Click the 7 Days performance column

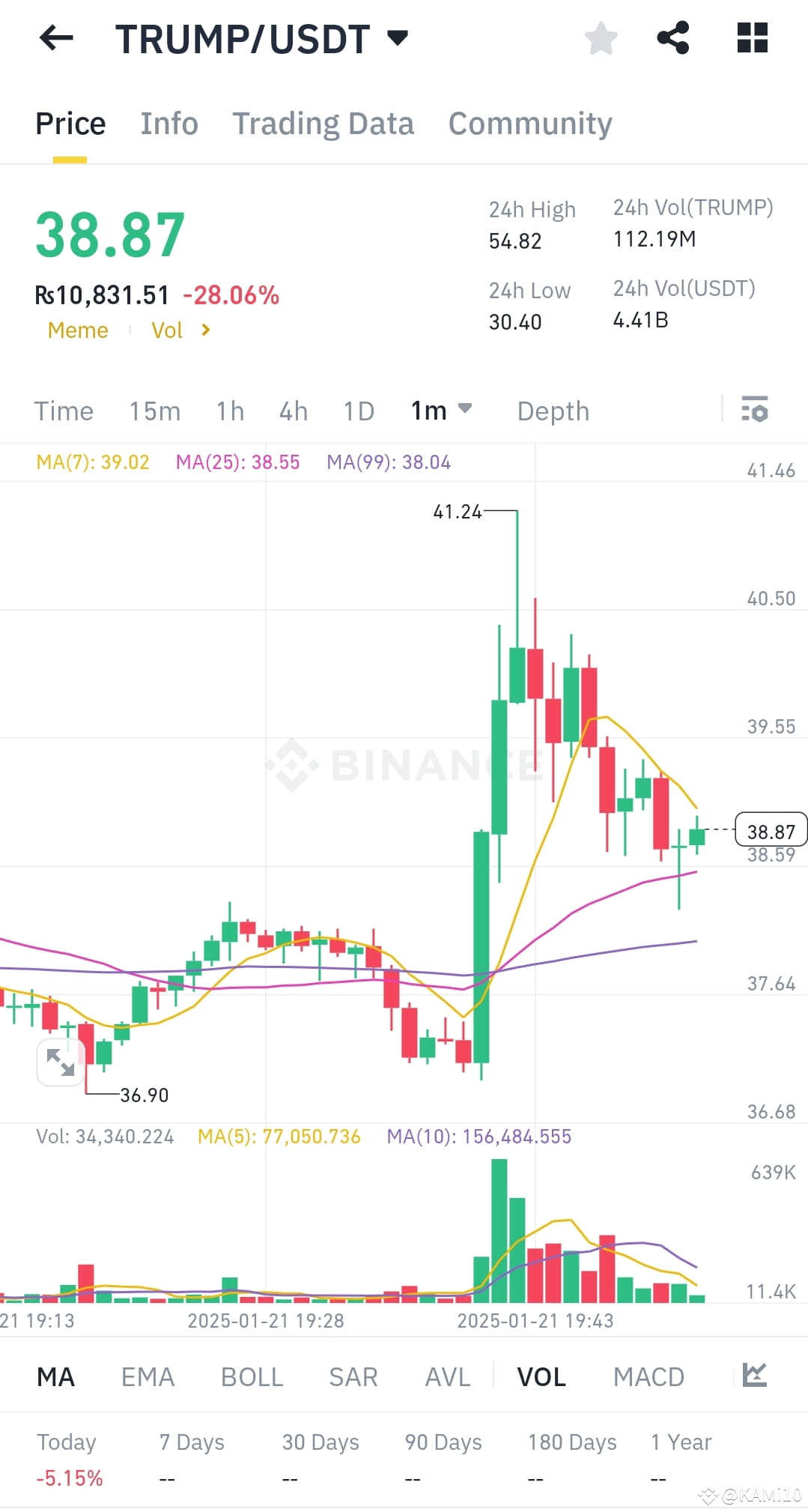(x=192, y=1460)
